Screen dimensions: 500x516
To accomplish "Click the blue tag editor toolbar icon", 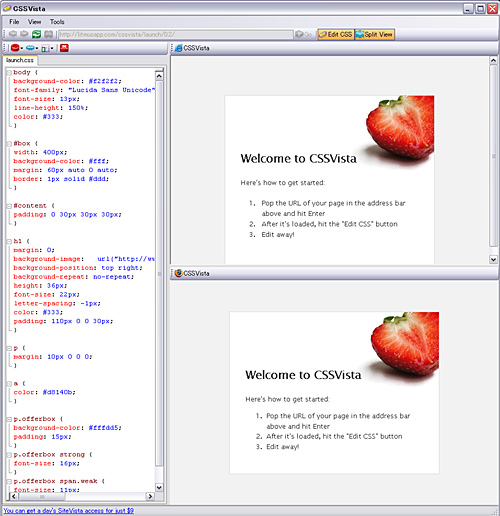I will 30,48.
